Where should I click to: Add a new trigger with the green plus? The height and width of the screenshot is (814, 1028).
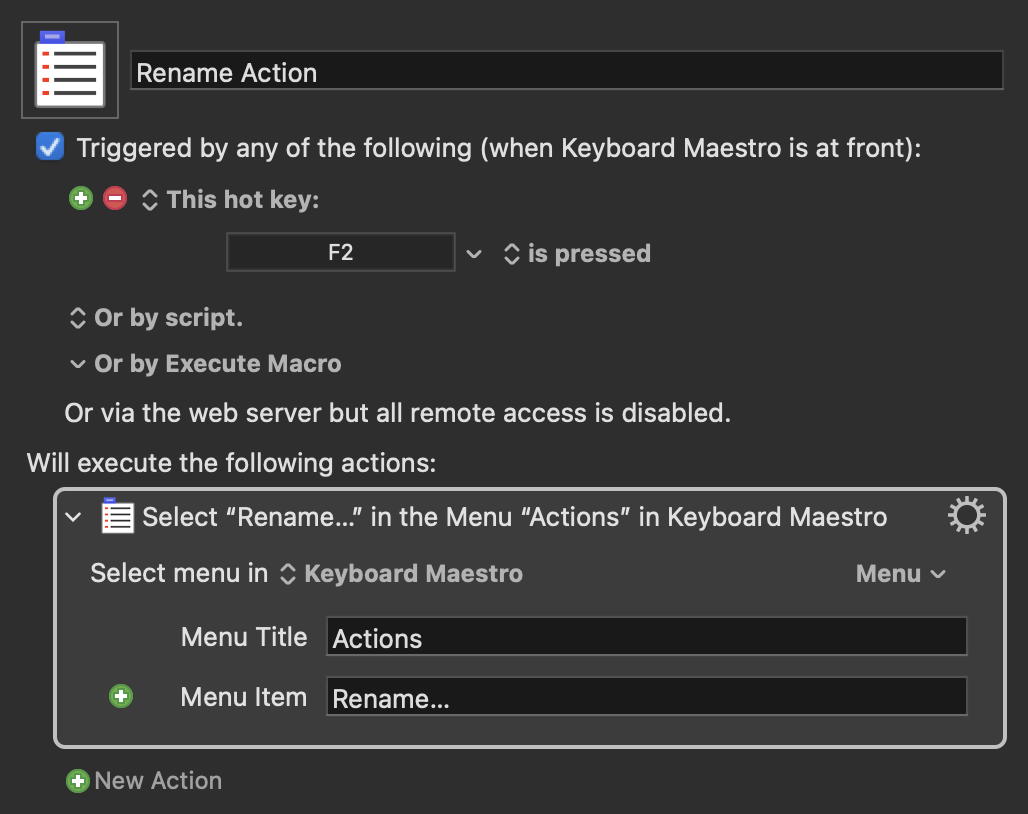click(x=81, y=198)
